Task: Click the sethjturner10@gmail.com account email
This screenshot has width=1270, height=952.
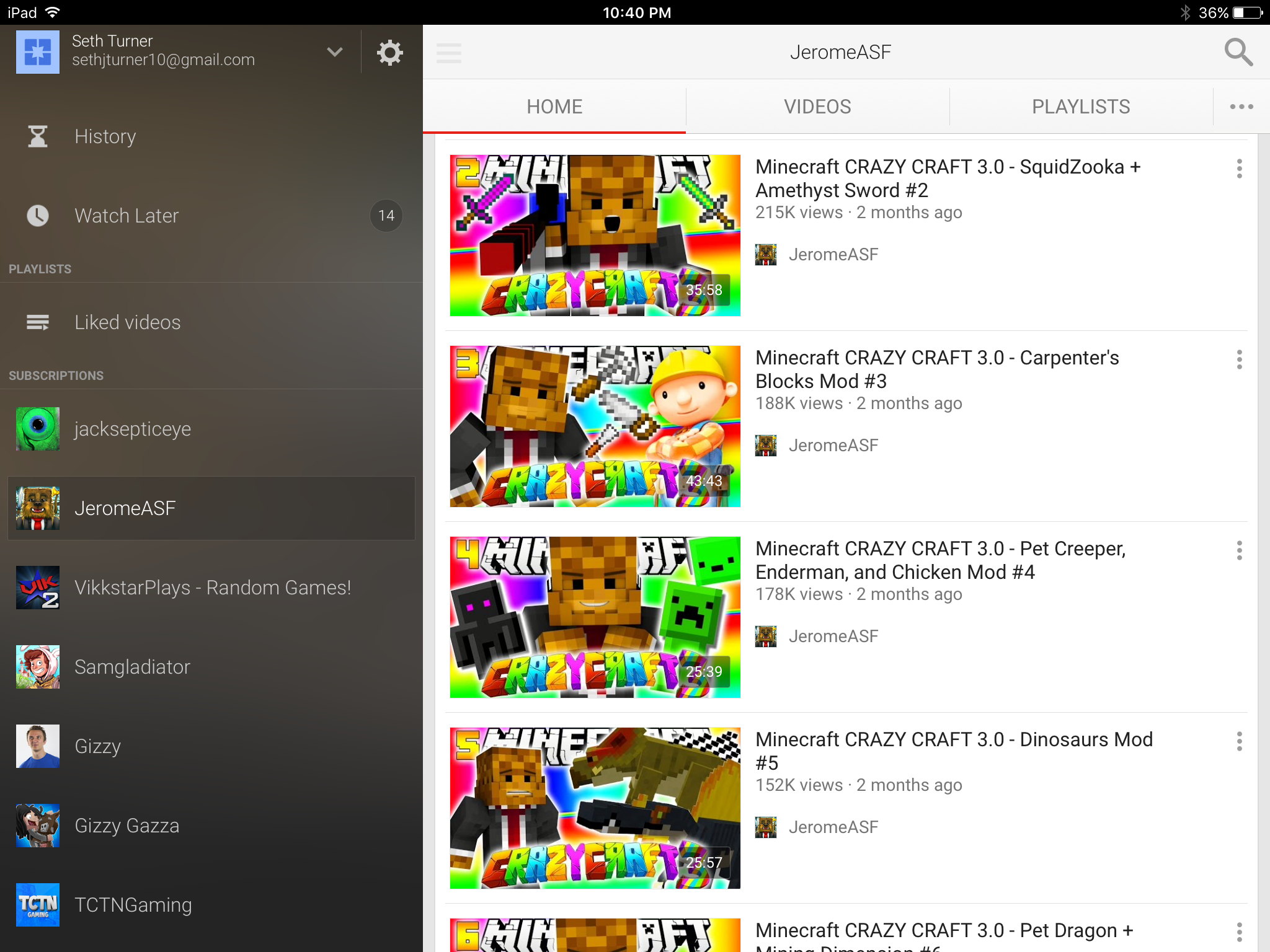Action: tap(164, 60)
